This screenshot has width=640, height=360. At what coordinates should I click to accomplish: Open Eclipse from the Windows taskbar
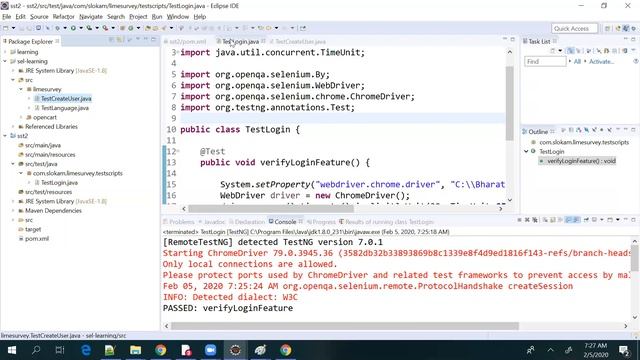tap(235, 350)
